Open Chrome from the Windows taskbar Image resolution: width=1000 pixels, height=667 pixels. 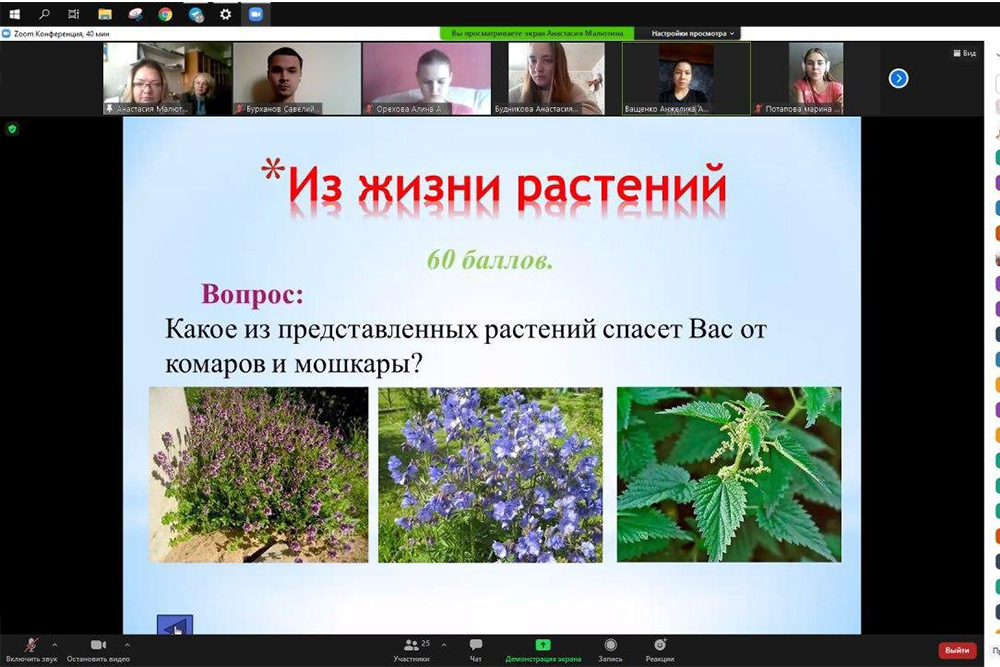pyautogui.click(x=165, y=14)
